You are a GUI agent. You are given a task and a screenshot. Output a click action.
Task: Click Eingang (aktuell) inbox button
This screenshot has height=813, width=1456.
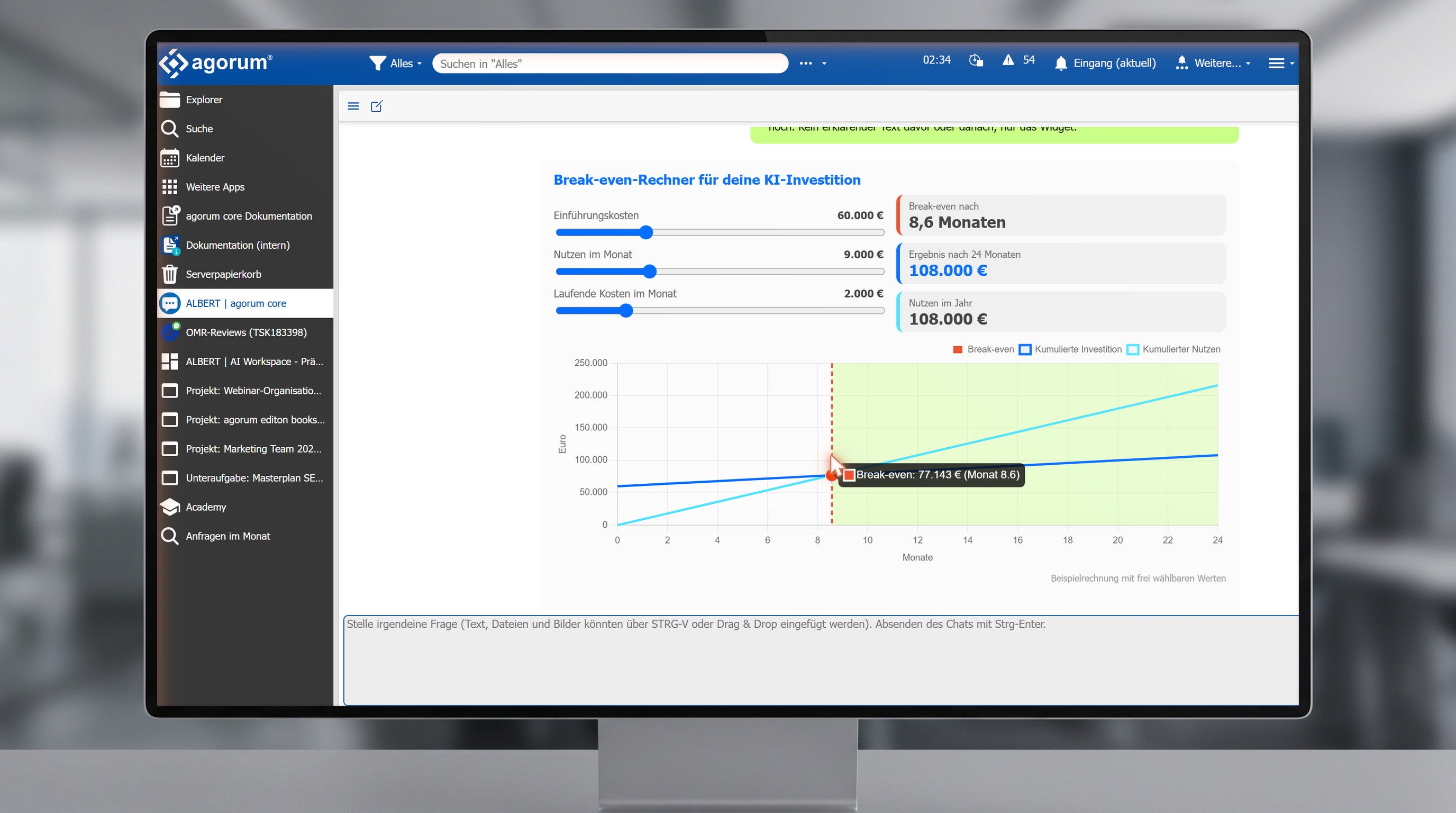click(1105, 64)
